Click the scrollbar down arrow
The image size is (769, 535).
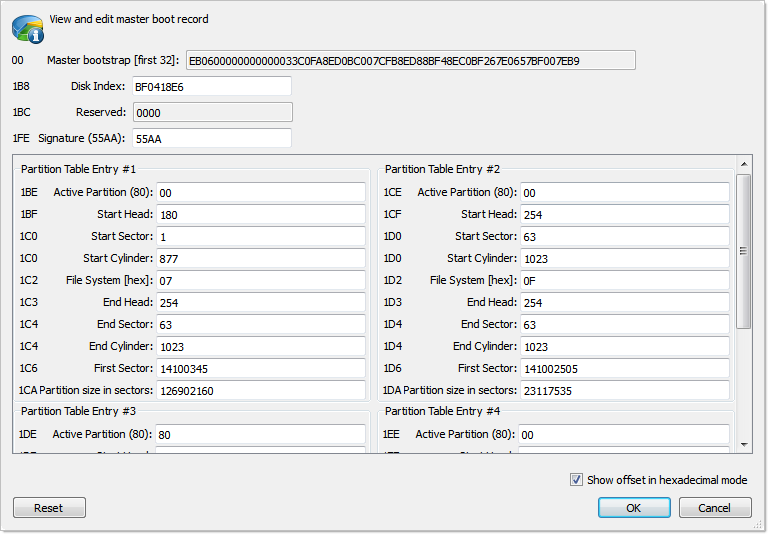(743, 444)
